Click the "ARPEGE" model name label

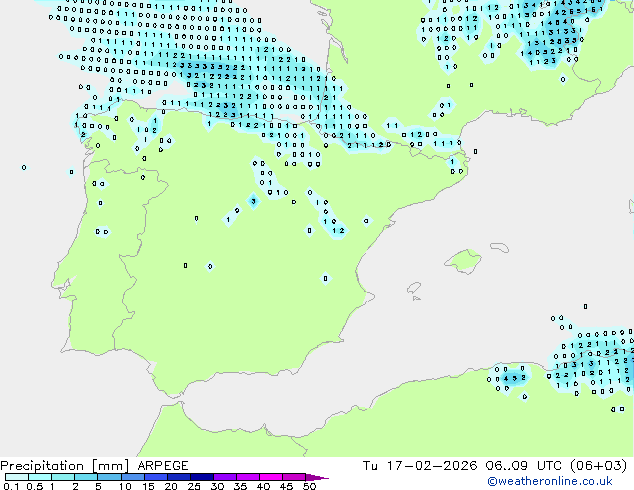point(163,466)
